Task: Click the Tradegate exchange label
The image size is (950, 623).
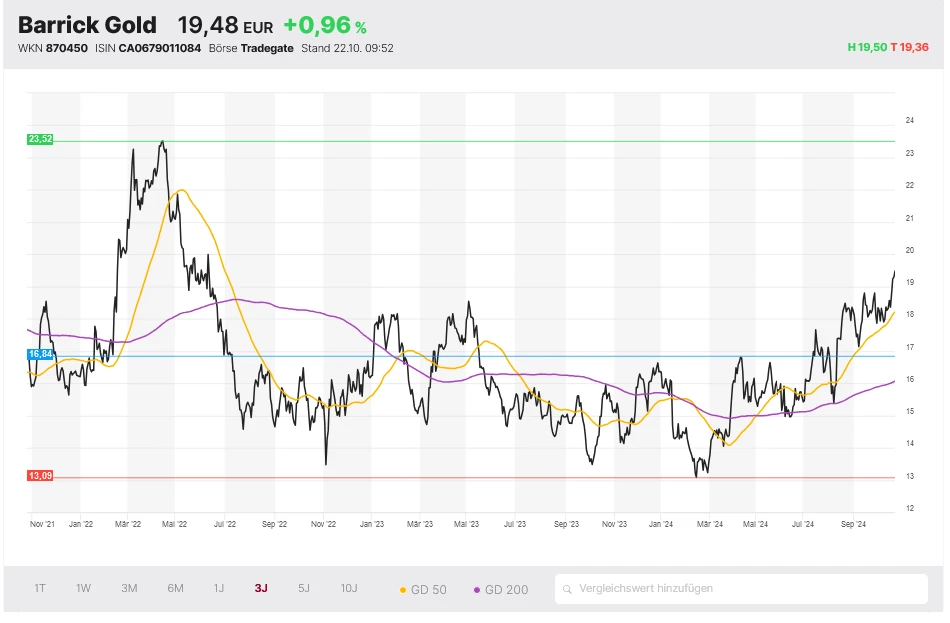Action: (265, 47)
